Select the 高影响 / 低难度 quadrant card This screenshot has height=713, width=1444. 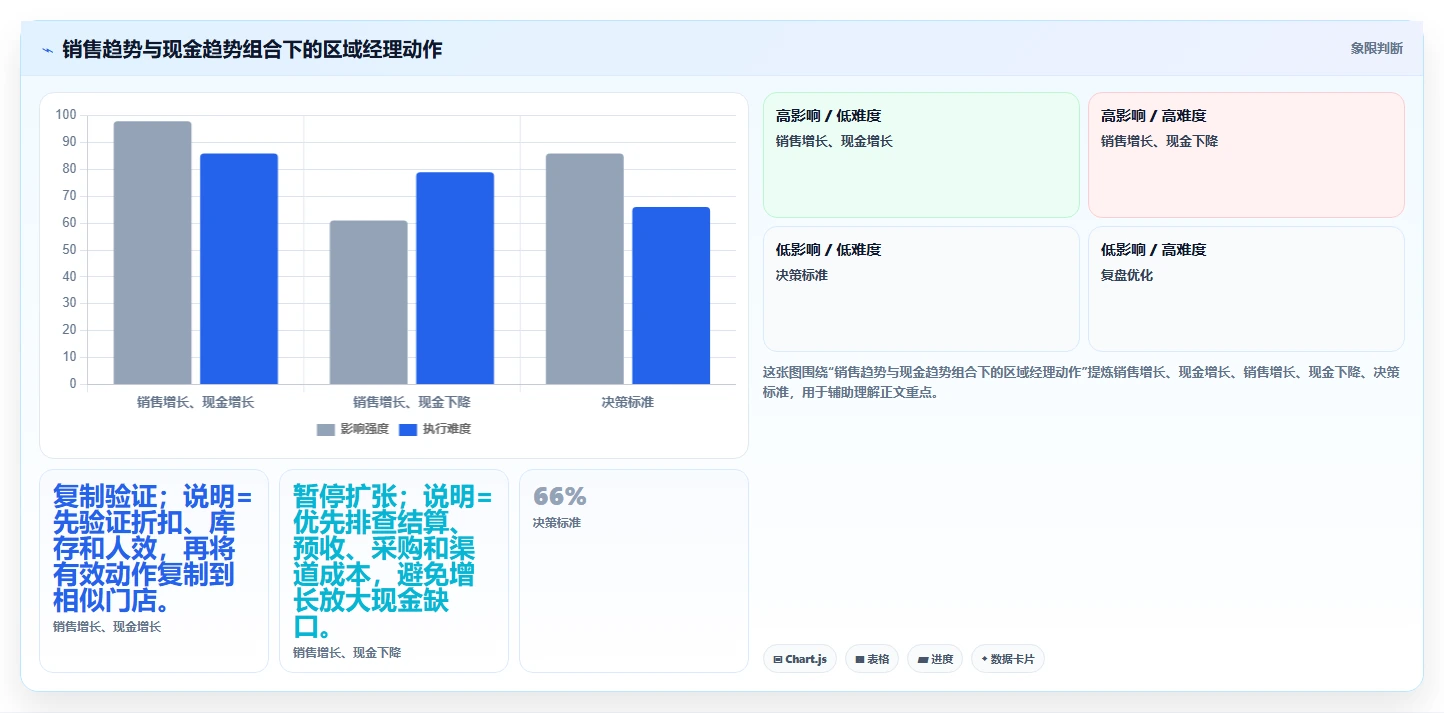(x=921, y=155)
